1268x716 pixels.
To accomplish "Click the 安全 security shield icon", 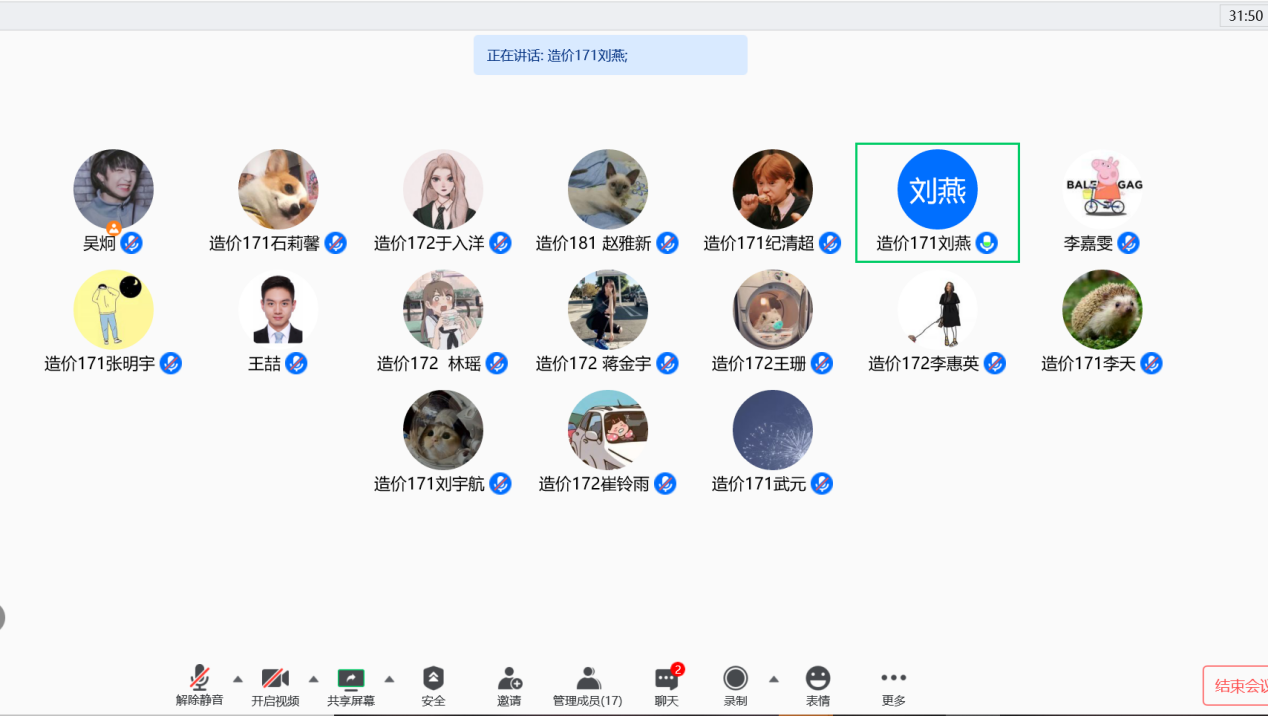I will tap(433, 680).
